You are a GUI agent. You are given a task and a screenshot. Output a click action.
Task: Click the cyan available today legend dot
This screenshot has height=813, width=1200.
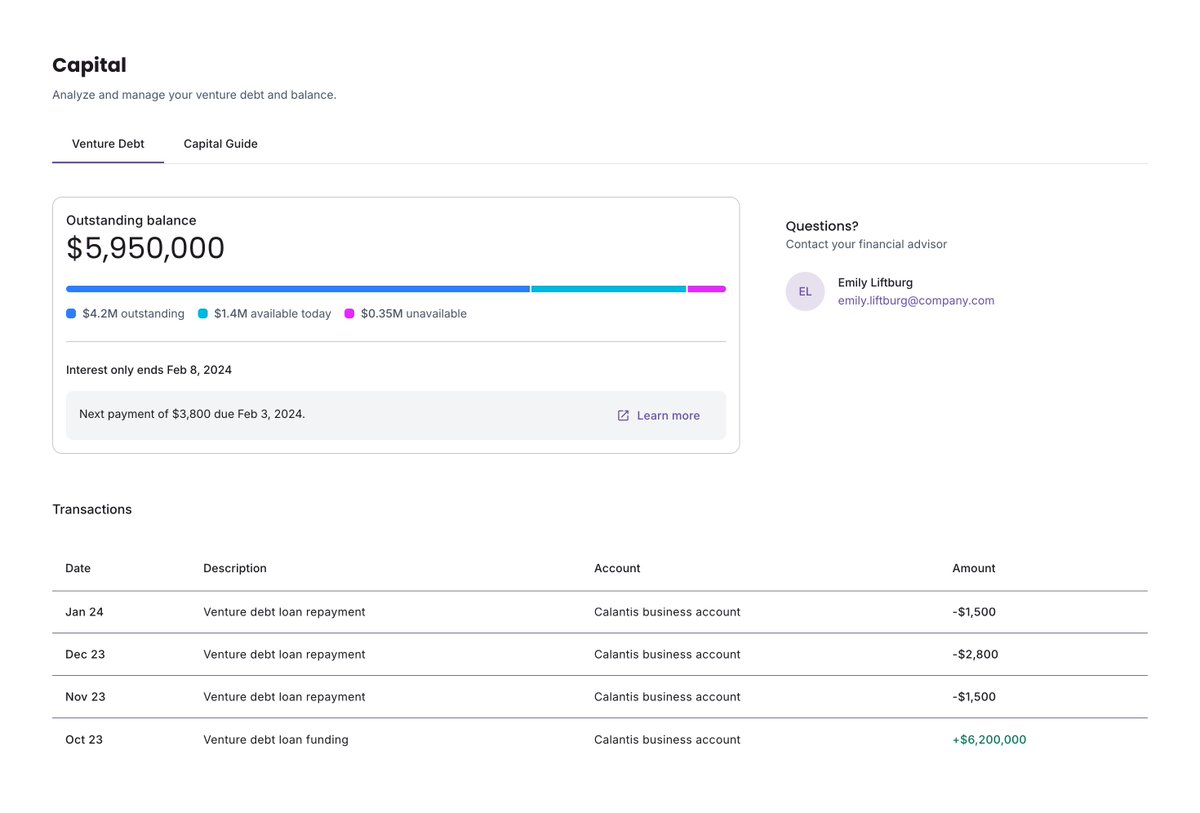coord(203,314)
